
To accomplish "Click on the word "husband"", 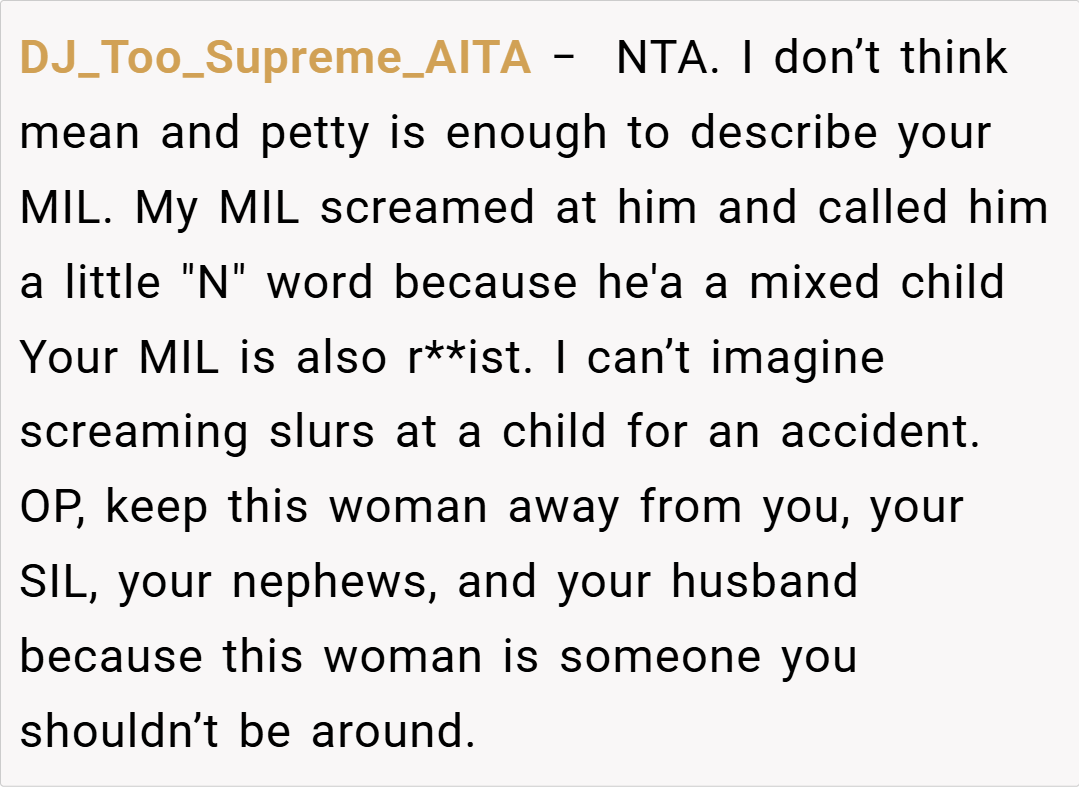I will click(x=764, y=583).
